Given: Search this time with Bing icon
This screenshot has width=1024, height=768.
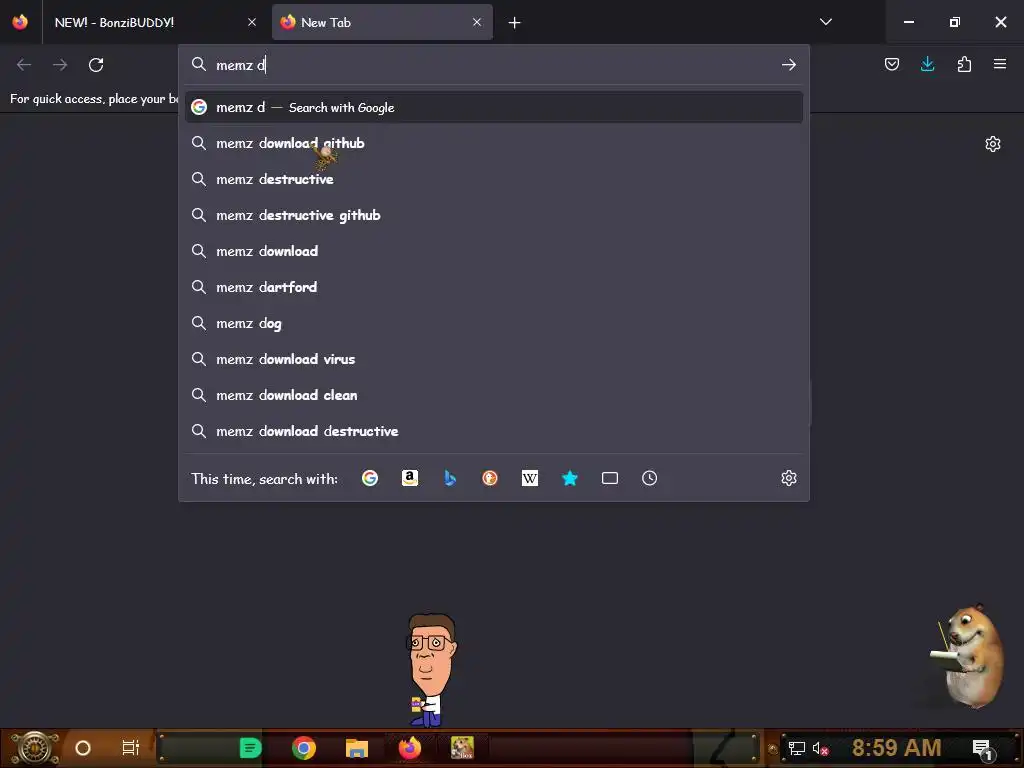Looking at the screenshot, I should [450, 478].
